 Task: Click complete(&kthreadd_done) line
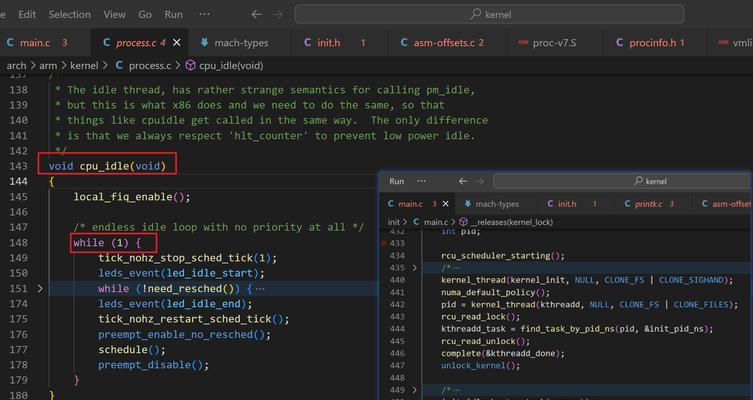click(503, 353)
